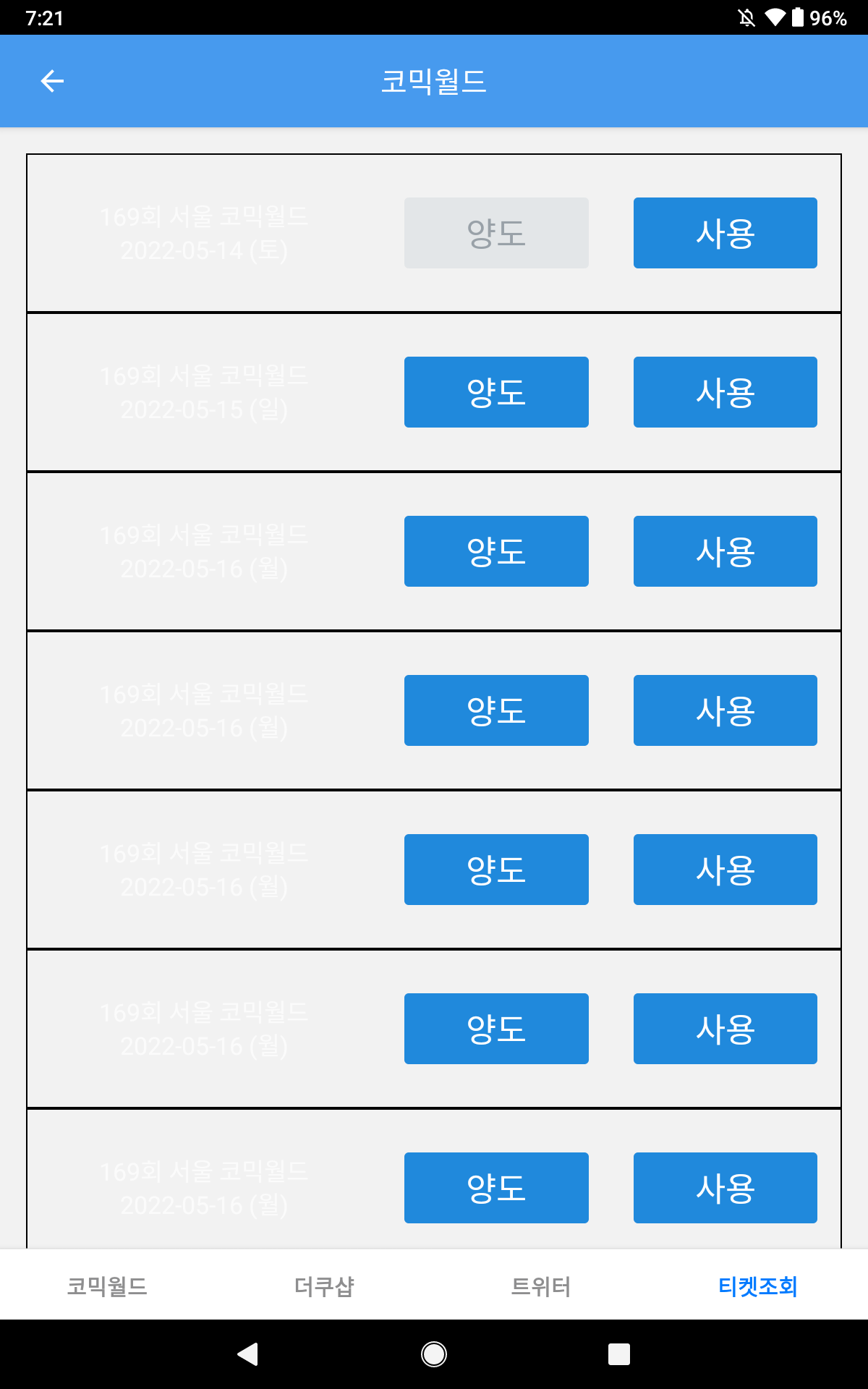Tap the 코믹월드 header title
Image resolution: width=868 pixels, height=1389 pixels.
pos(433,81)
